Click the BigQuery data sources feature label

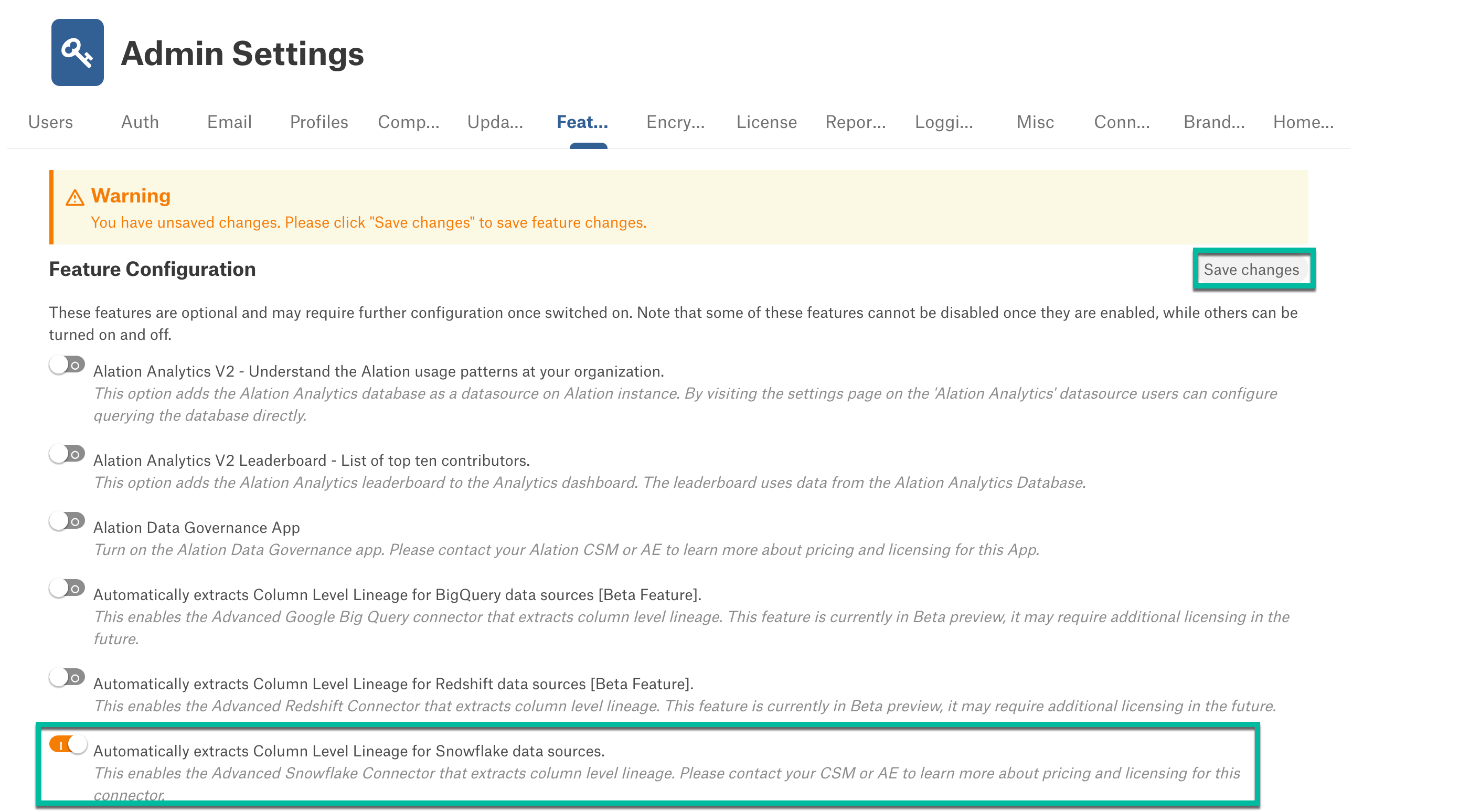[397, 595]
